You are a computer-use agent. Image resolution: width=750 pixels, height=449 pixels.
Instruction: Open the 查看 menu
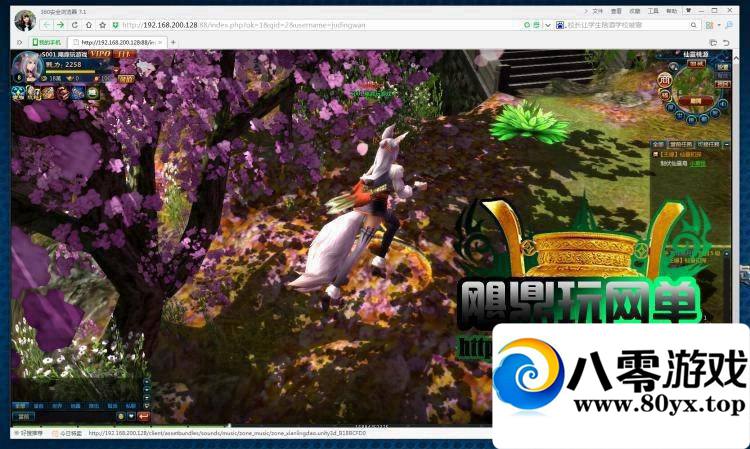click(617, 11)
